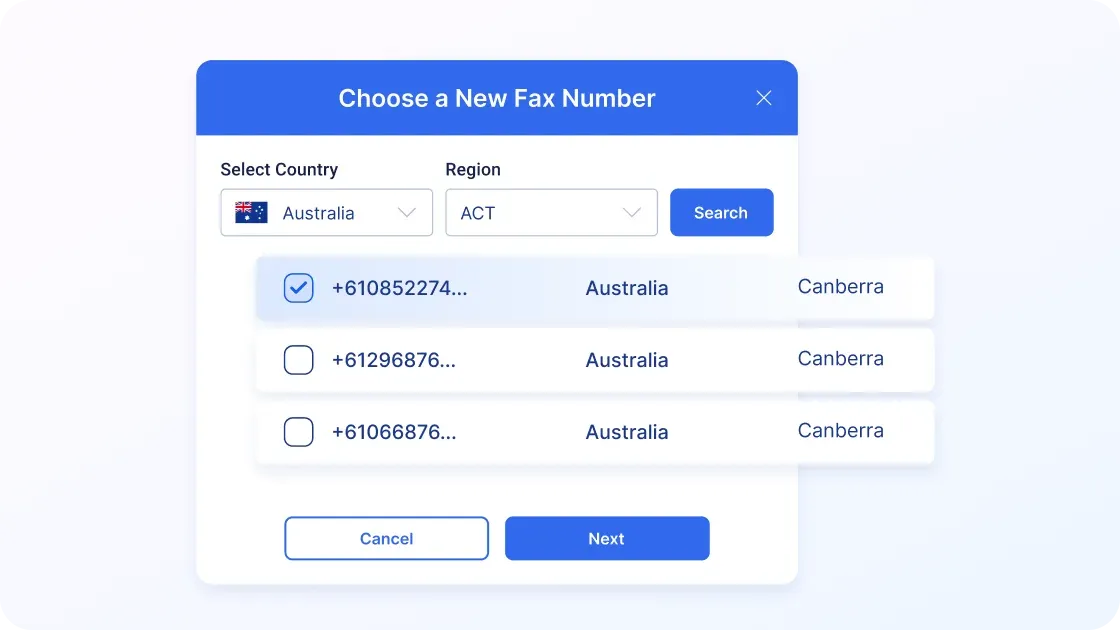Select the +61066876... phone number text

[393, 432]
